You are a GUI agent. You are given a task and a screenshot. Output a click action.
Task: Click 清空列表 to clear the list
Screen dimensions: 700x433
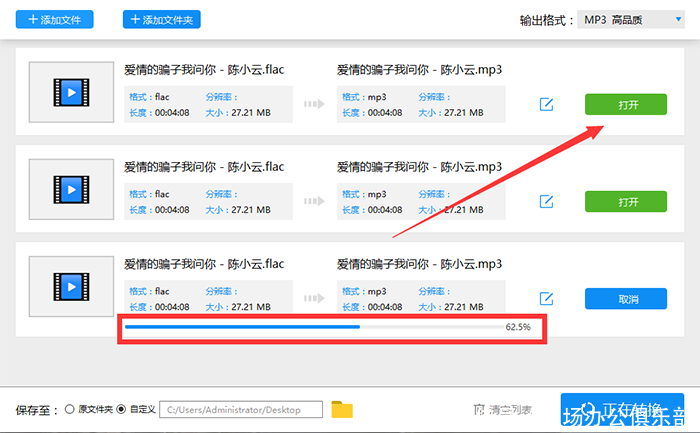tap(510, 409)
